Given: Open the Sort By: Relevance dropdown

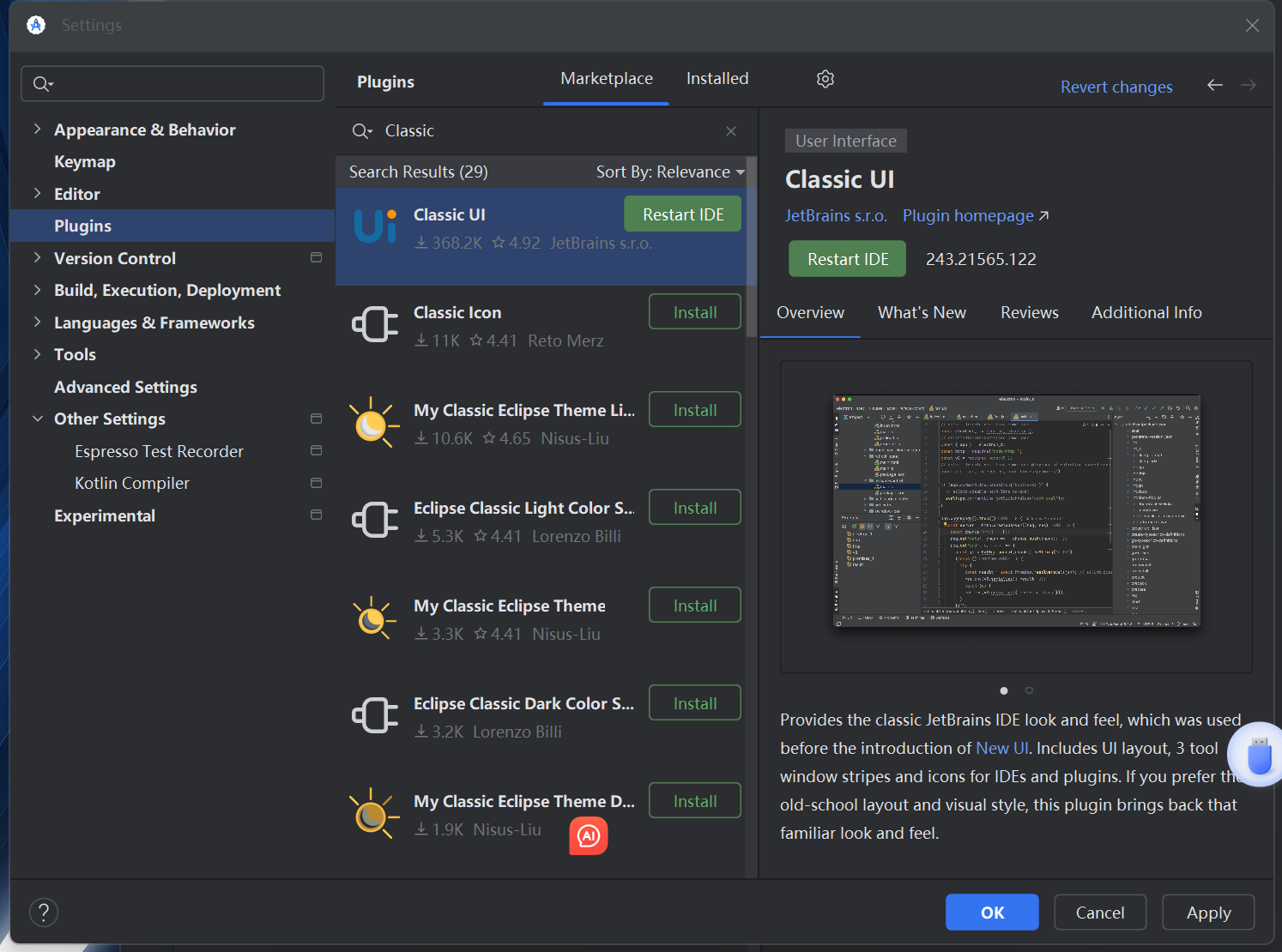Looking at the screenshot, I should [670, 172].
